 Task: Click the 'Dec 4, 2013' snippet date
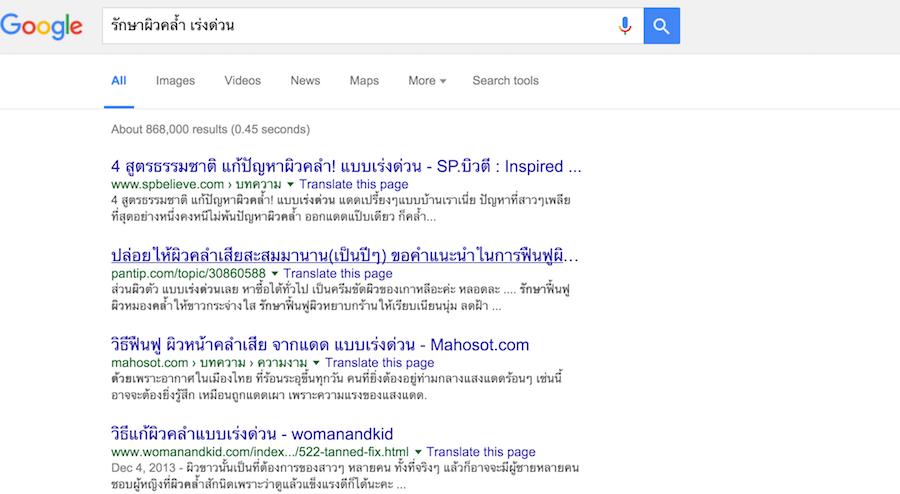143,468
